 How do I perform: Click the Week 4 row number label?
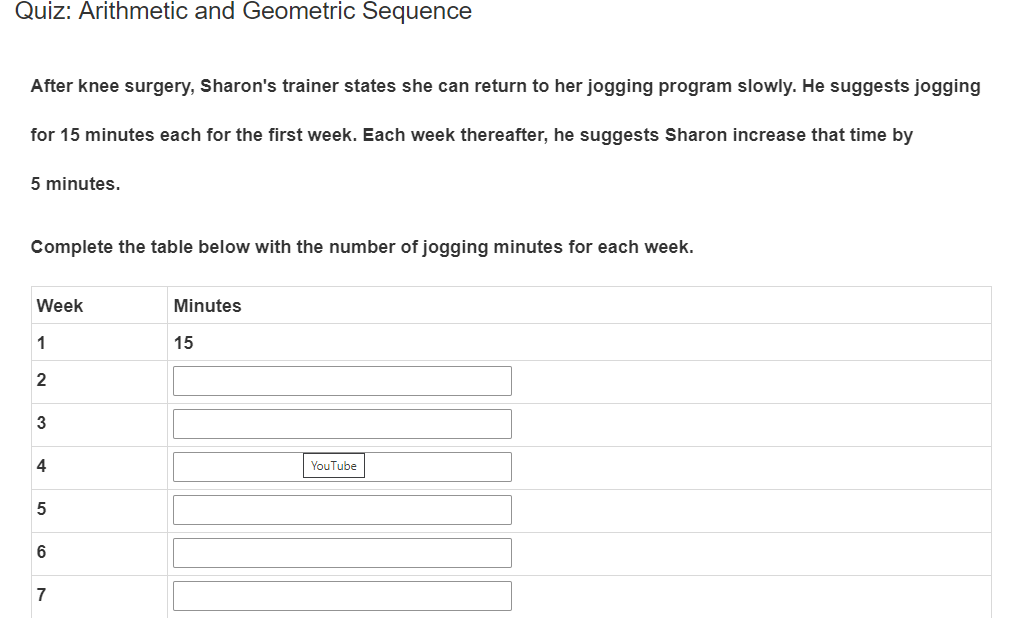(x=41, y=466)
